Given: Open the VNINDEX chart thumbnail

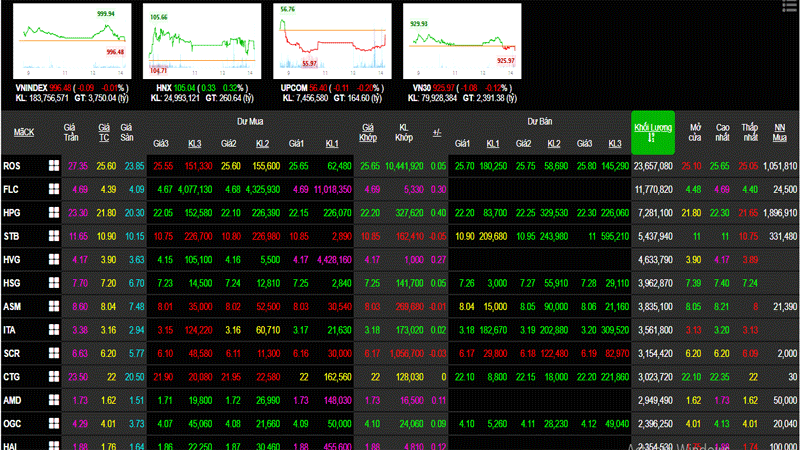Looking at the screenshot, I should pyautogui.click(x=72, y=41).
